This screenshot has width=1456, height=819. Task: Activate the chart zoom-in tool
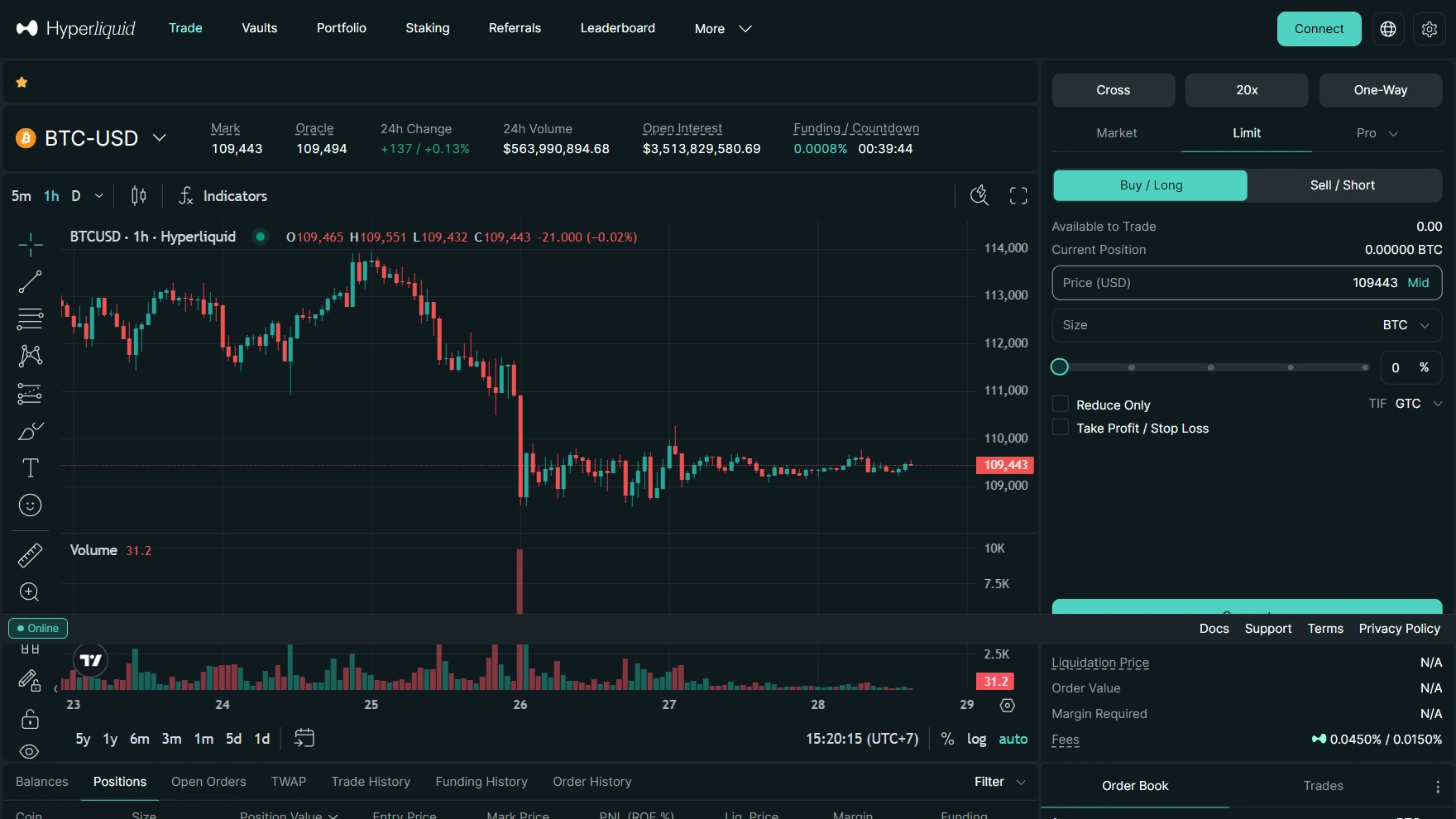pyautogui.click(x=31, y=592)
